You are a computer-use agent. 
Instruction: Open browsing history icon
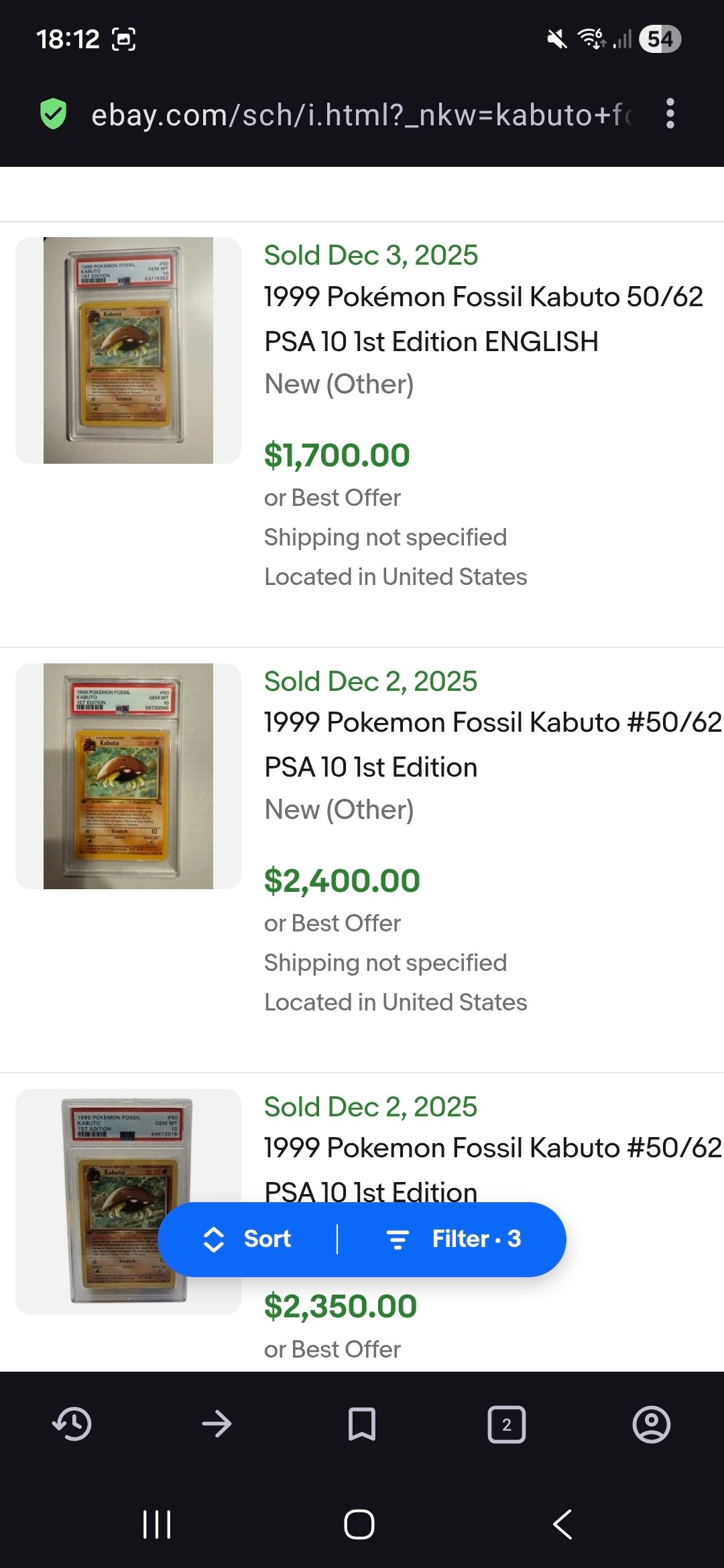(72, 1424)
